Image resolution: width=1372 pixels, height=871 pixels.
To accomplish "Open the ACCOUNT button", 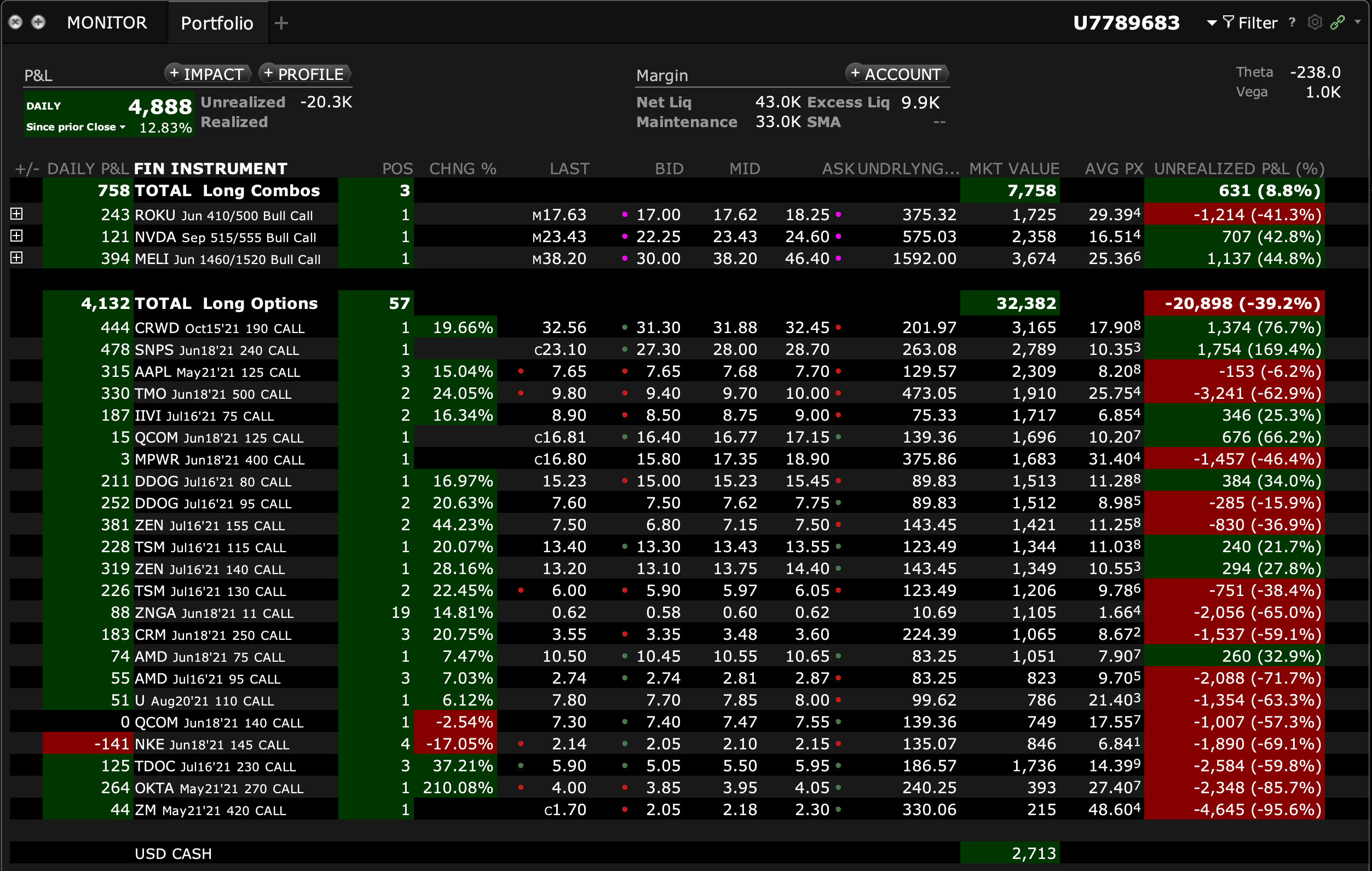I will [x=897, y=73].
